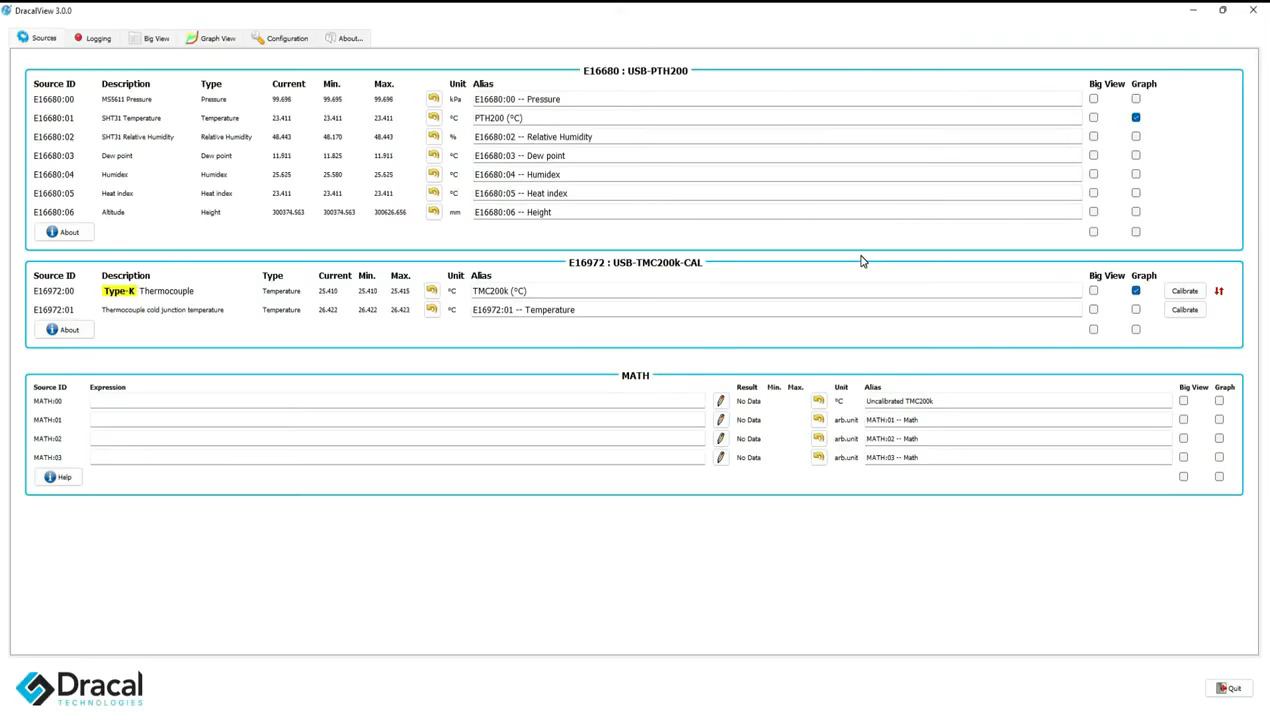Click the red calibration arrows beside TMC200k Calibrate

(x=1219, y=291)
